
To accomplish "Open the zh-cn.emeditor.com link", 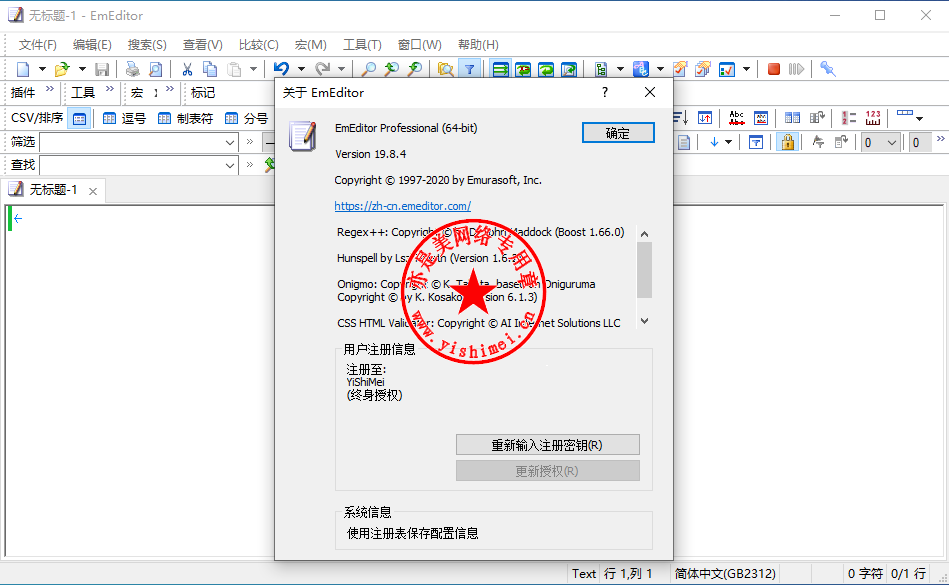I will pos(402,206).
